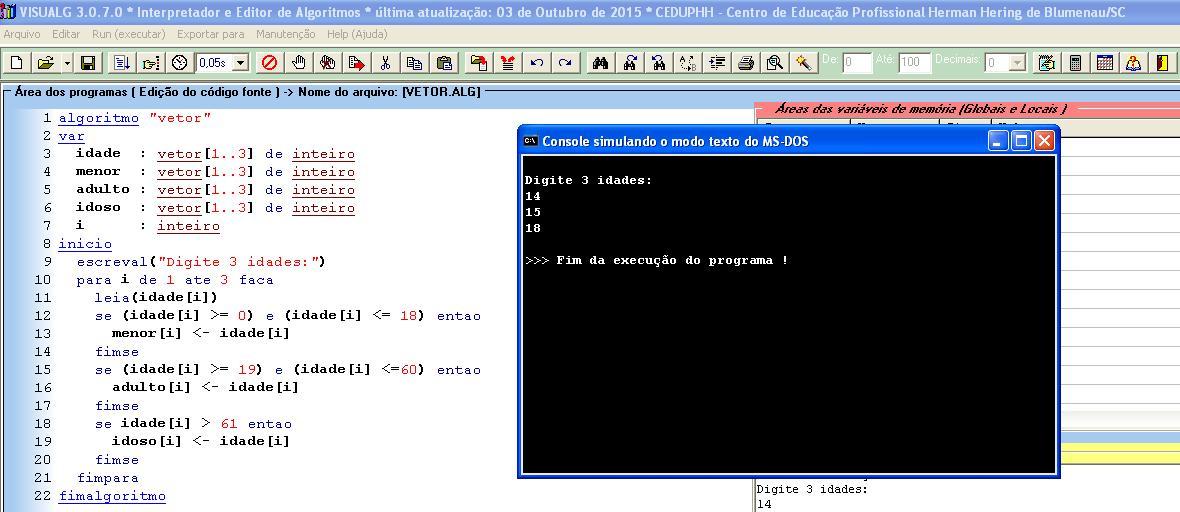The image size is (1180, 512).
Task: Click the 'para i de 1 ate 3 faca' line
Action: [x=175, y=280]
